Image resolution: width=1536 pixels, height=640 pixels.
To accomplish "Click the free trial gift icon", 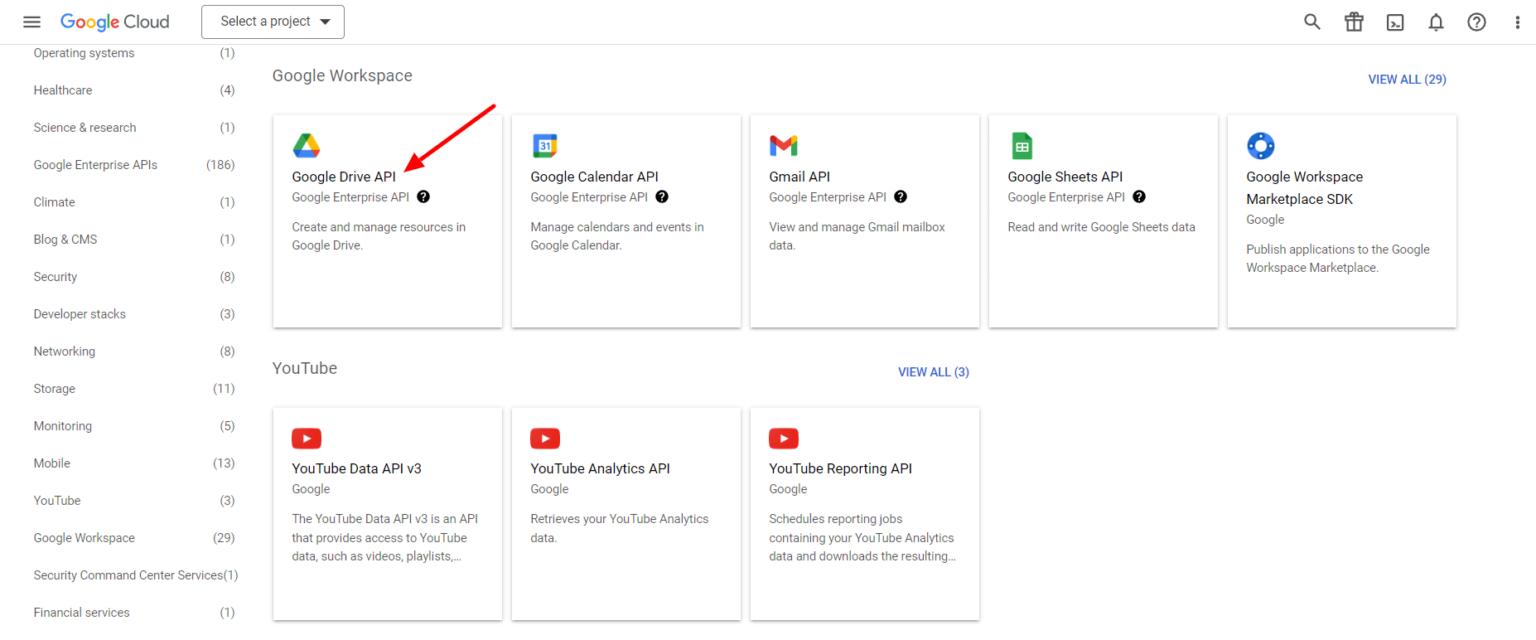I will click(x=1353, y=21).
